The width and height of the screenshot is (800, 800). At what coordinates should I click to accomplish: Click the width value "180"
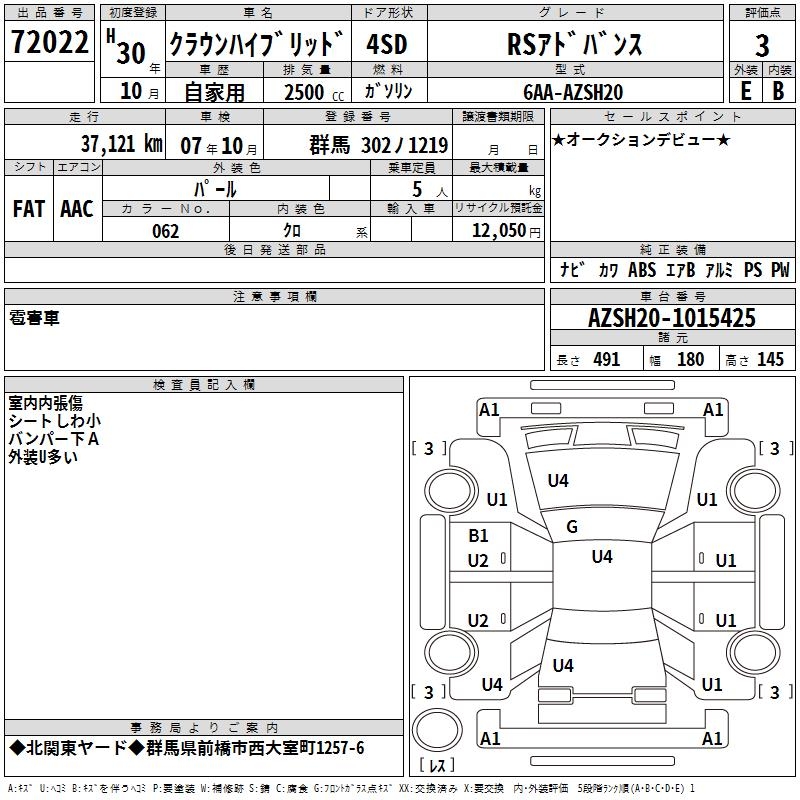(x=690, y=359)
